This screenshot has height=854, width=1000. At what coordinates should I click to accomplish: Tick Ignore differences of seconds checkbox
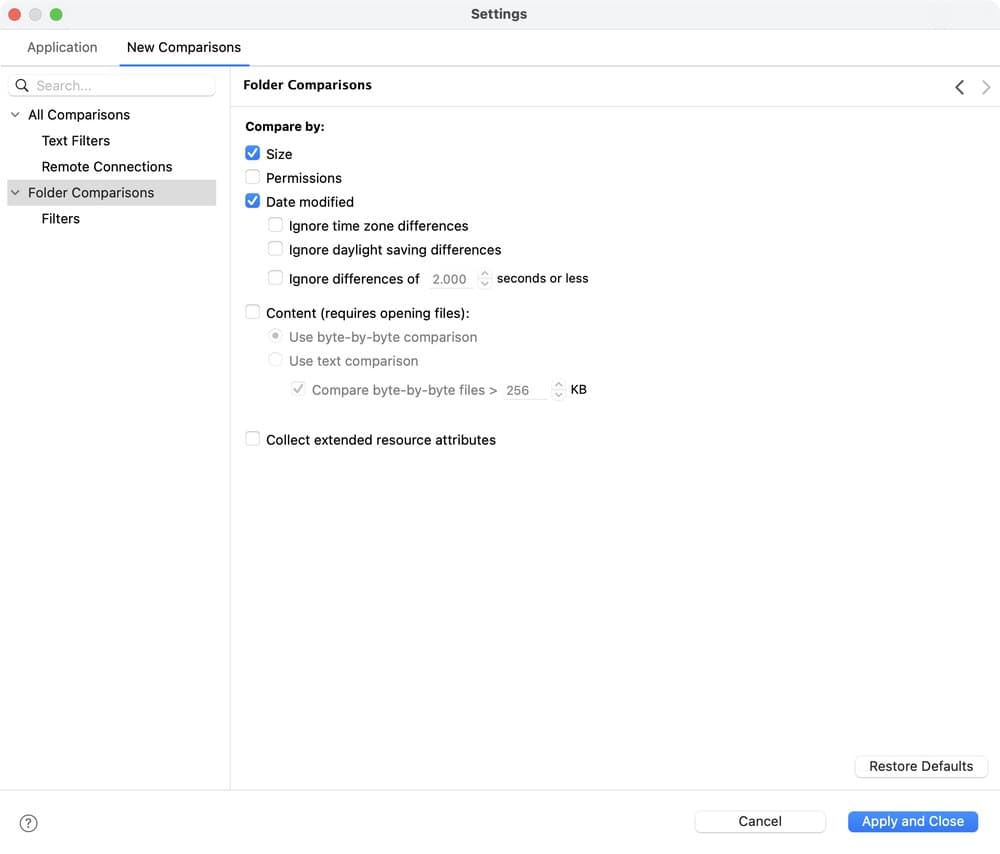point(276,278)
